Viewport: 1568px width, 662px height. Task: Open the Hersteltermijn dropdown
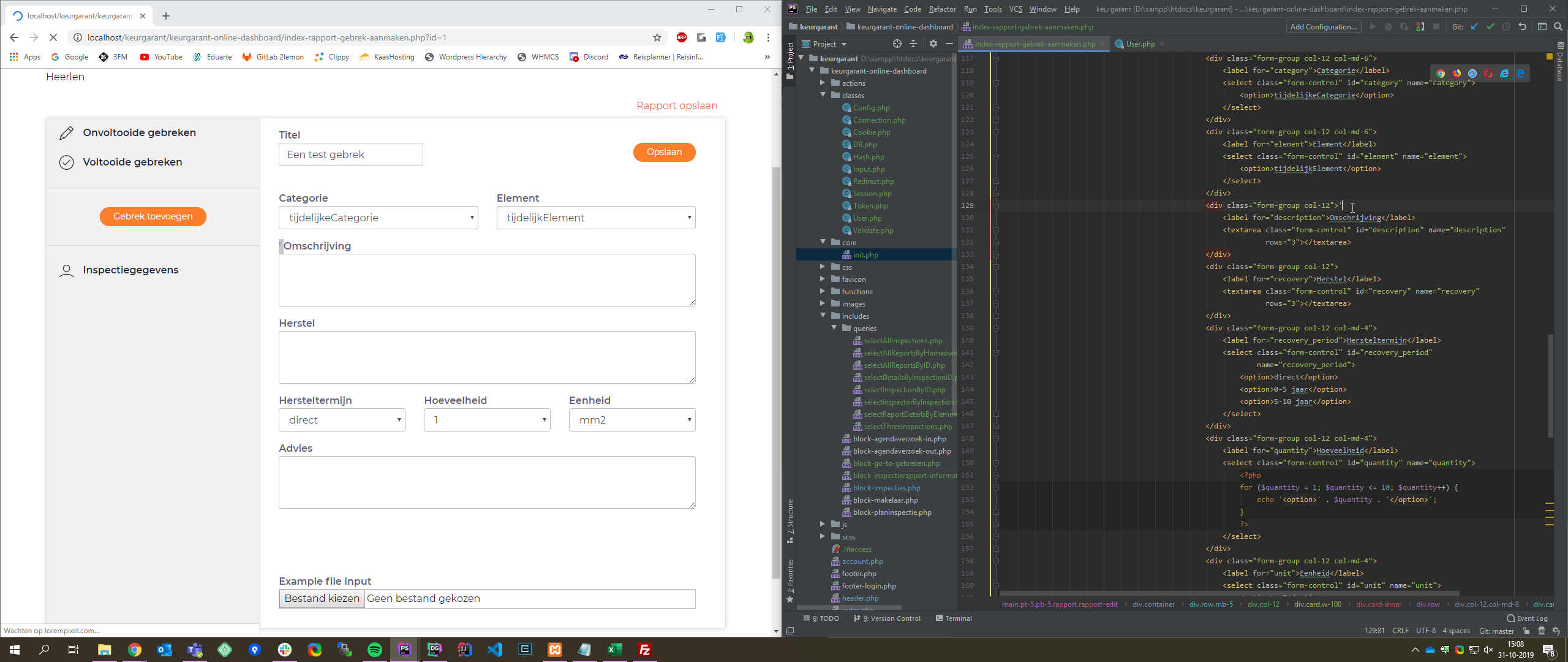[342, 420]
